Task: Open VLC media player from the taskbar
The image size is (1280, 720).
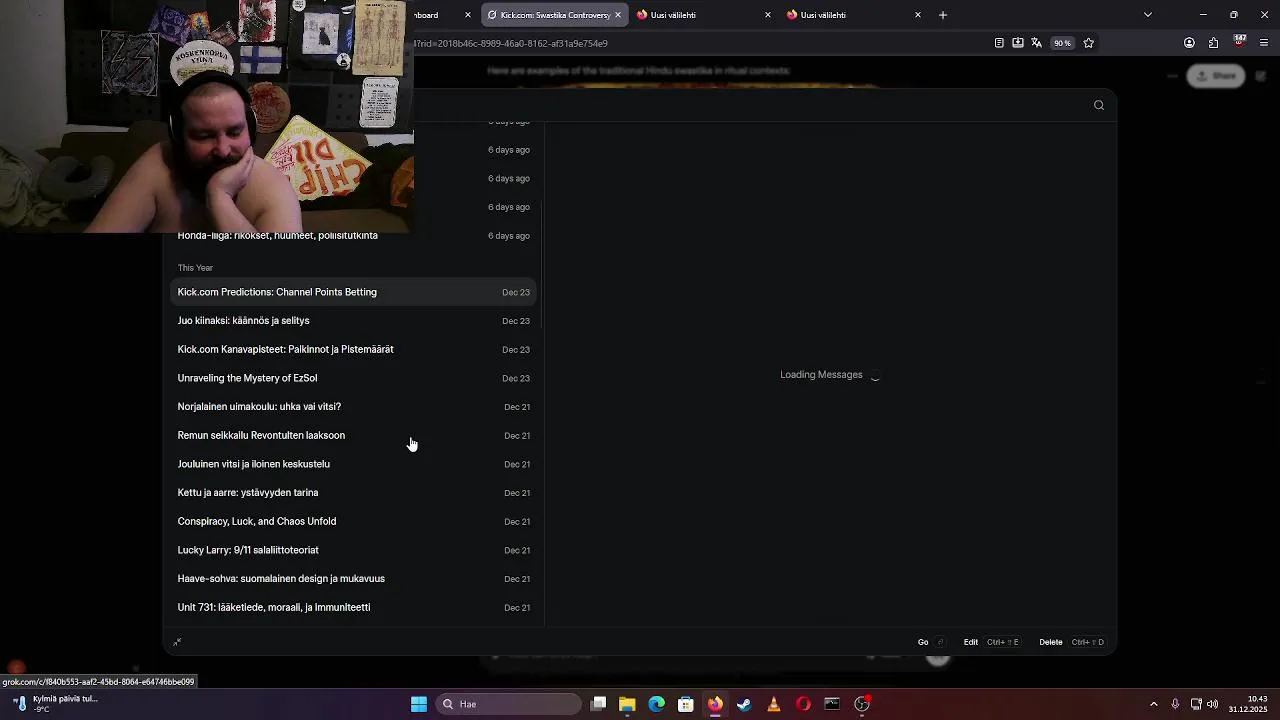Action: pos(773,704)
